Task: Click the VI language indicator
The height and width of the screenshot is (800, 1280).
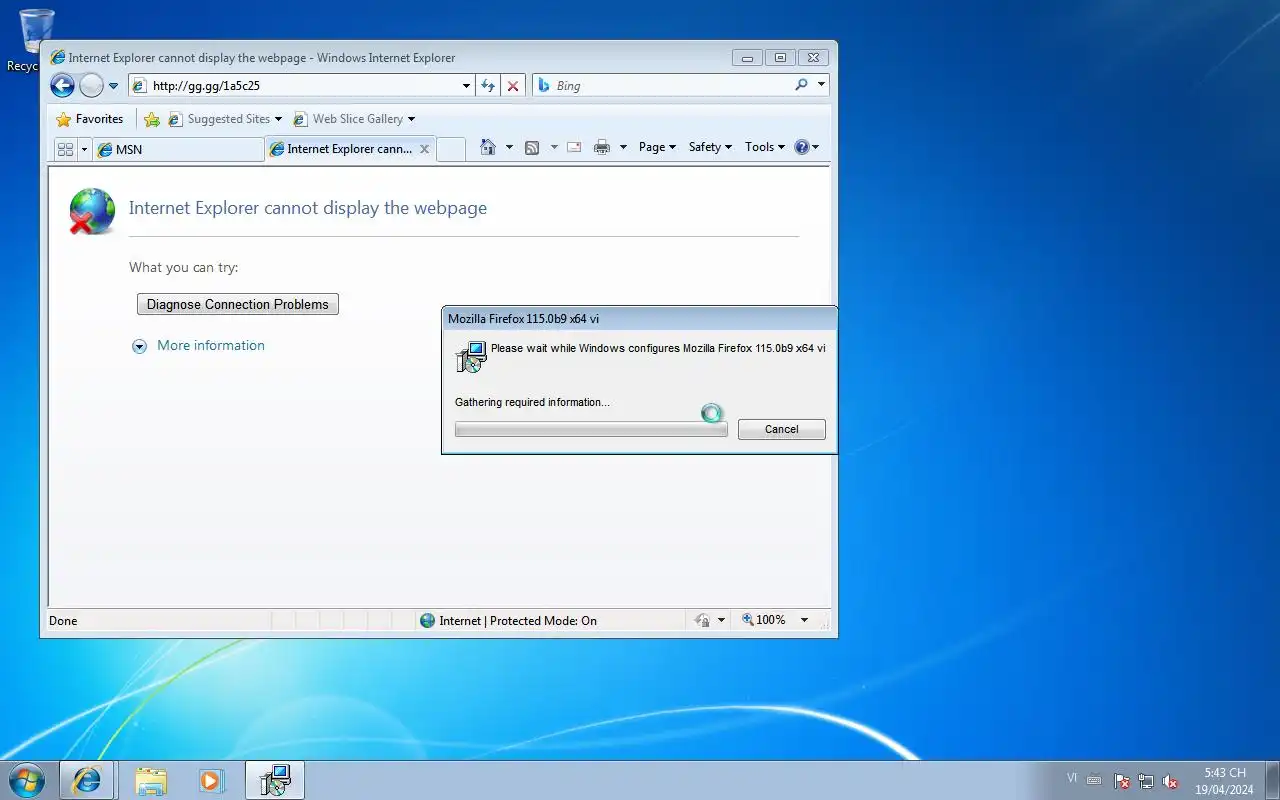Action: pyautogui.click(x=1072, y=777)
